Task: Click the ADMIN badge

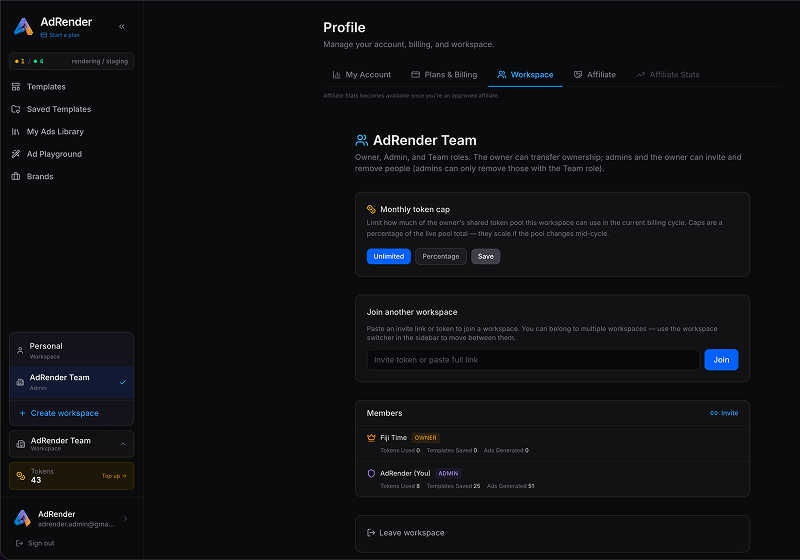Action: (x=448, y=473)
